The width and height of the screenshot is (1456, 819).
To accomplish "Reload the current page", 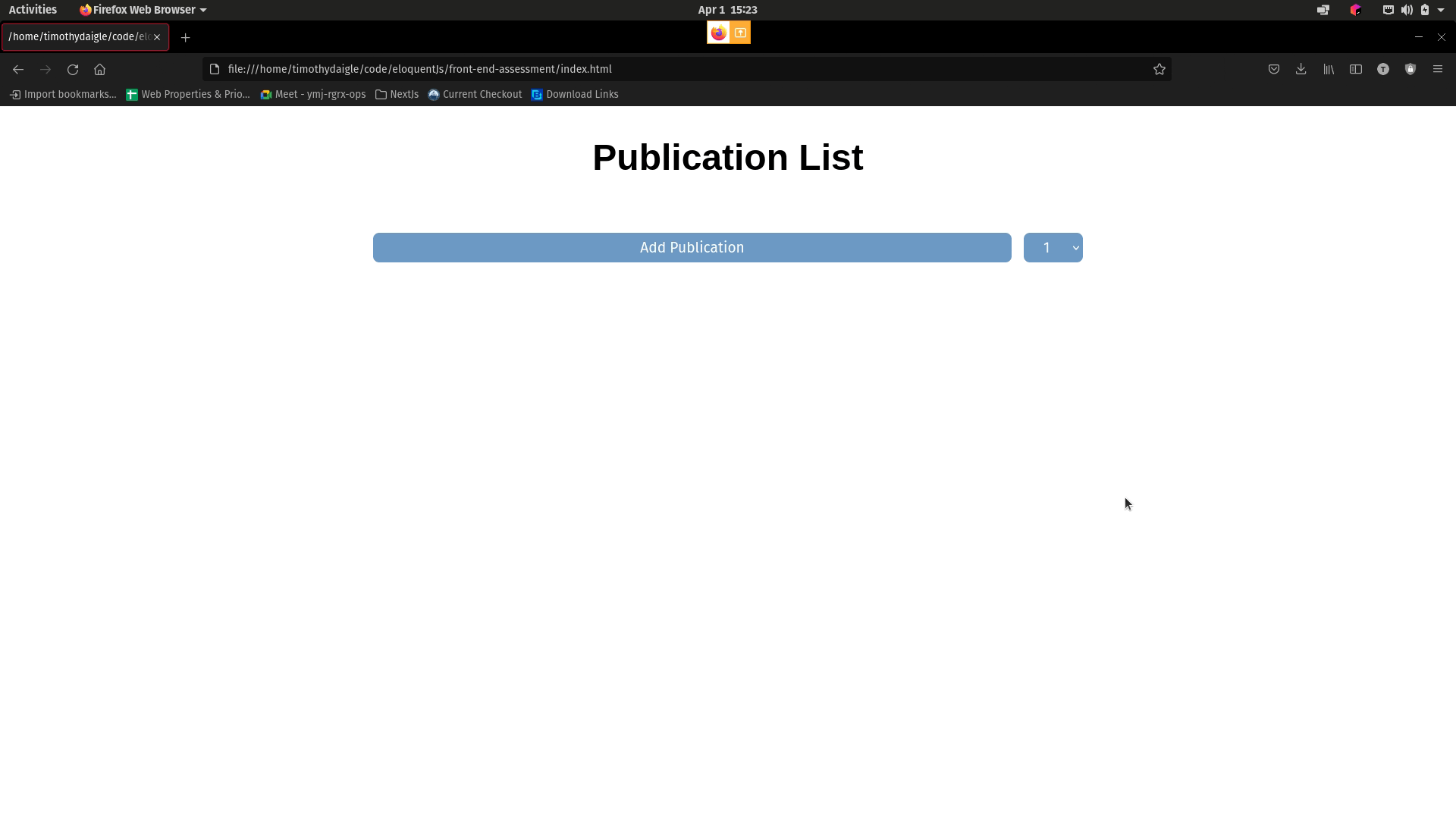I will coord(73,69).
